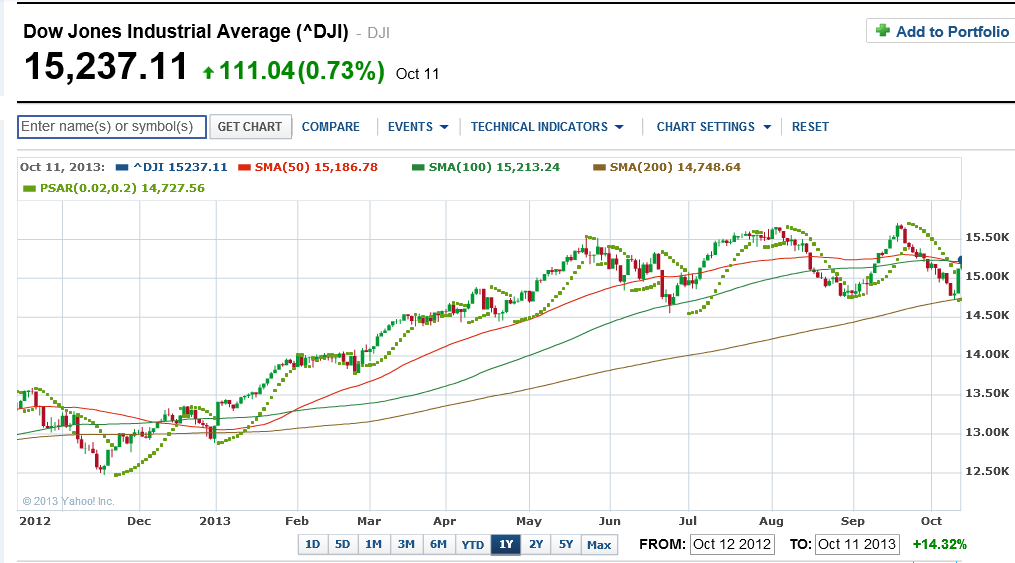Click the FROM date field Oct 12 2012
Screen dimensions: 1015x563
732,544
